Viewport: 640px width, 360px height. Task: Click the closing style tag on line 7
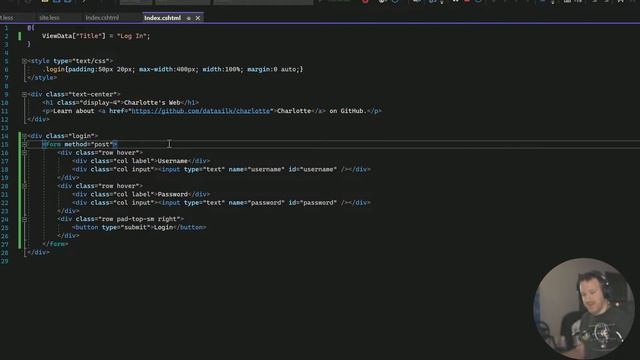click(42, 78)
